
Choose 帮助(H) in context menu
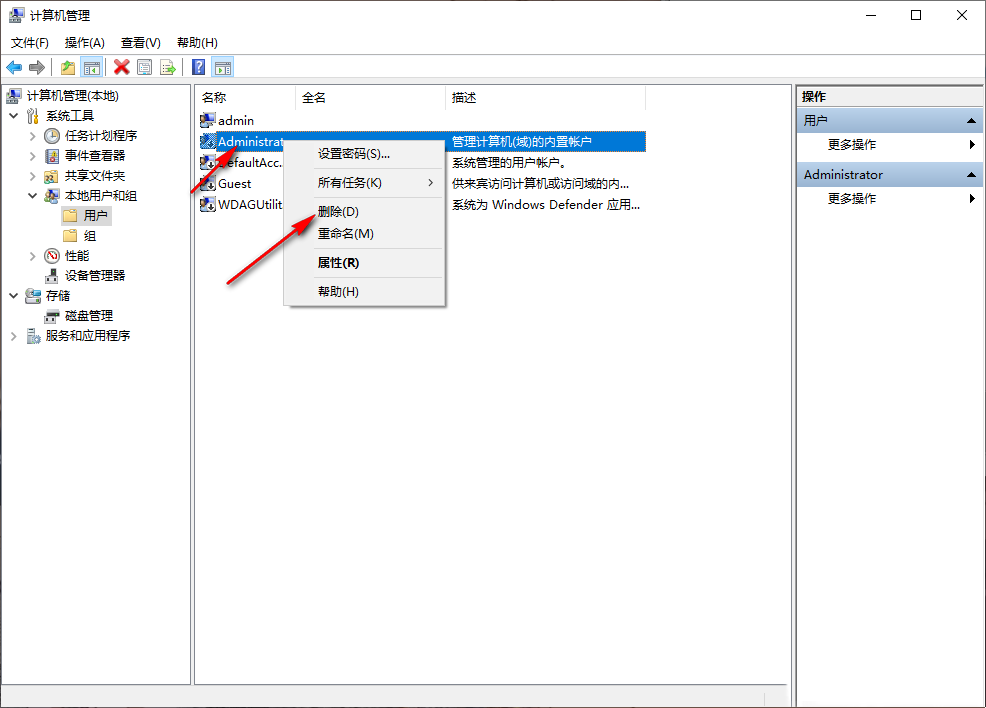pos(365,292)
